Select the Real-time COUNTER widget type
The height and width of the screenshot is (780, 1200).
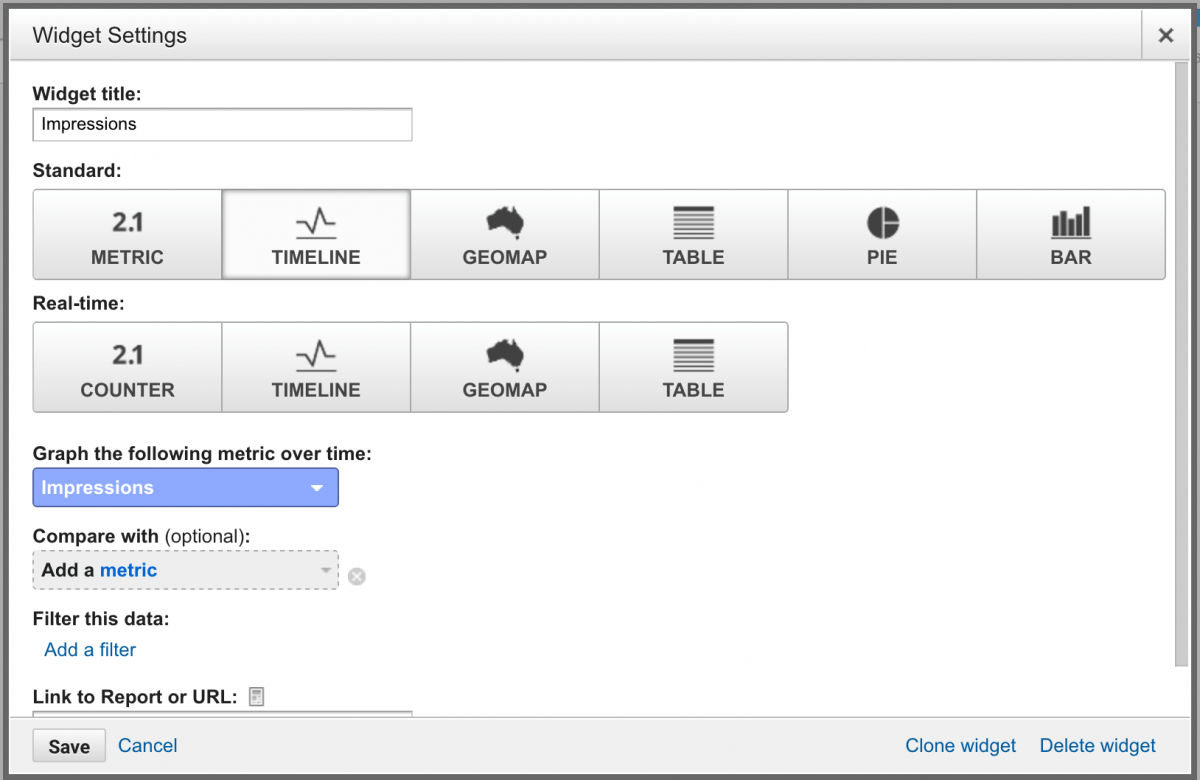[x=127, y=367]
